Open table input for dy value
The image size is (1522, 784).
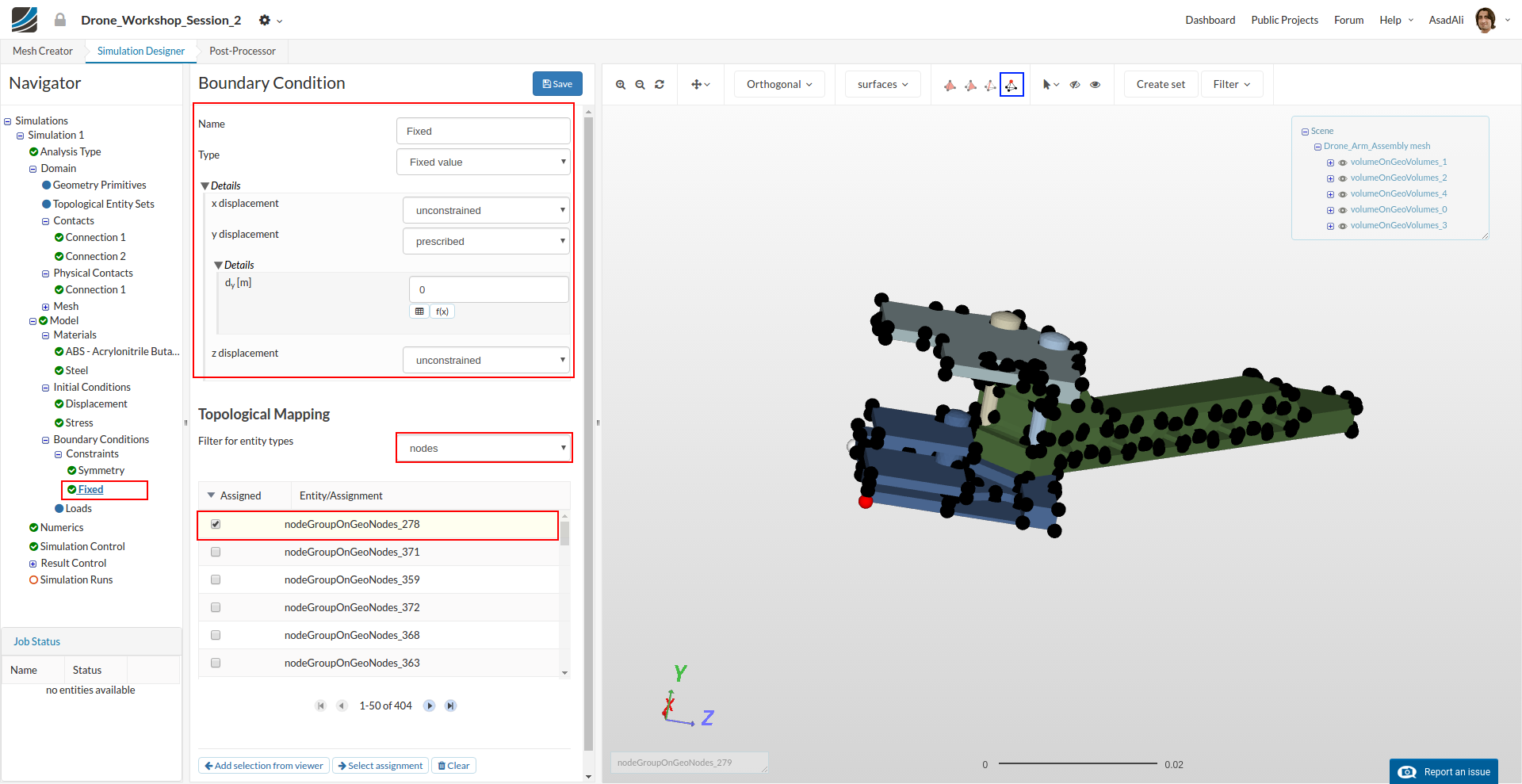(x=419, y=312)
